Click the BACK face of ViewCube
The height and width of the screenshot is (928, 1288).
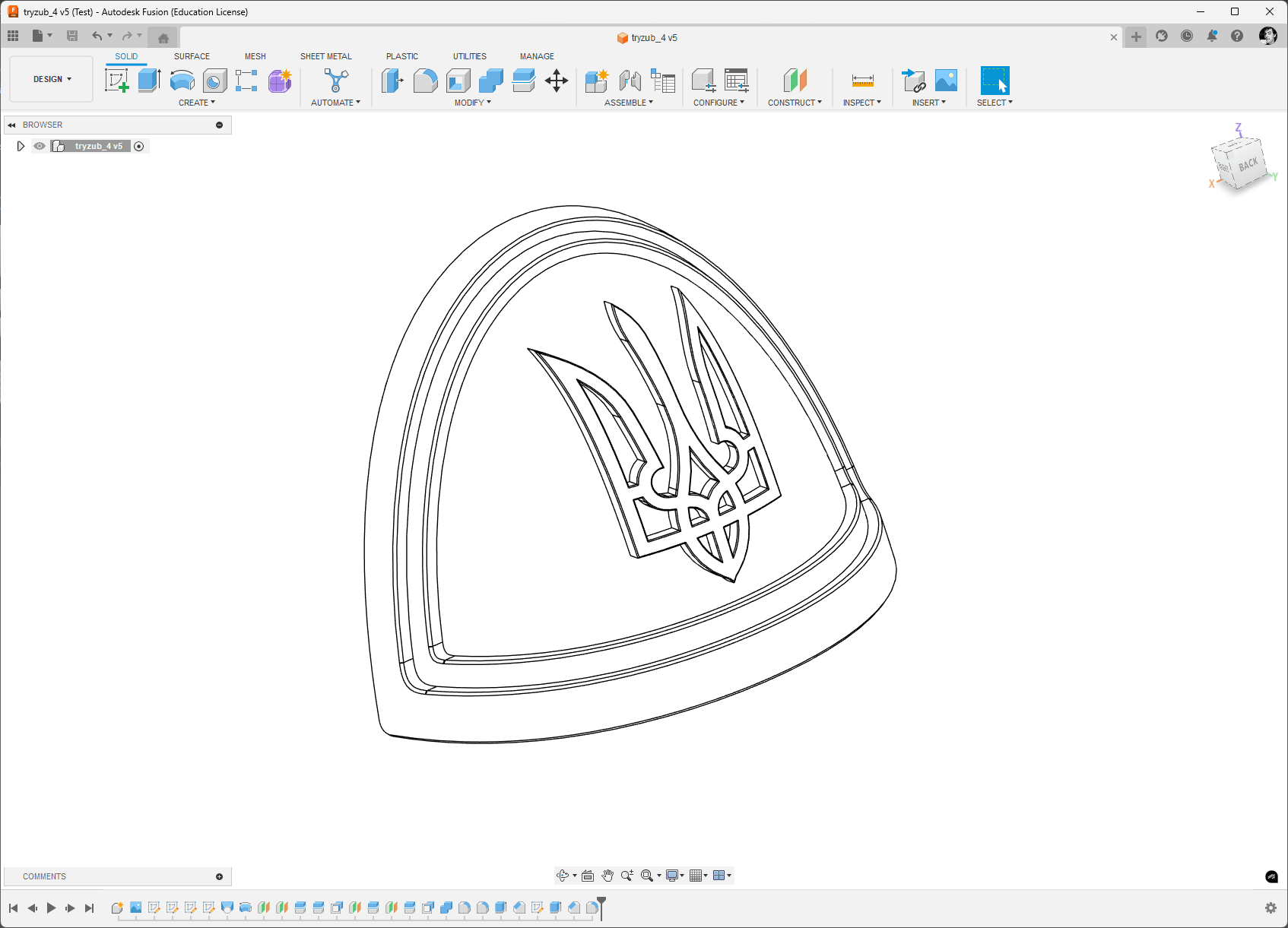click(x=1248, y=164)
